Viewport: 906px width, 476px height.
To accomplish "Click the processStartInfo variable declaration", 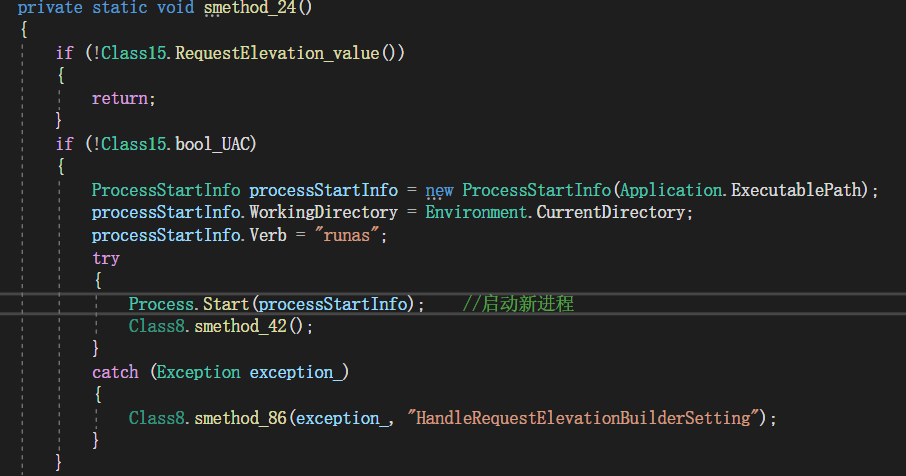I will click(324, 190).
